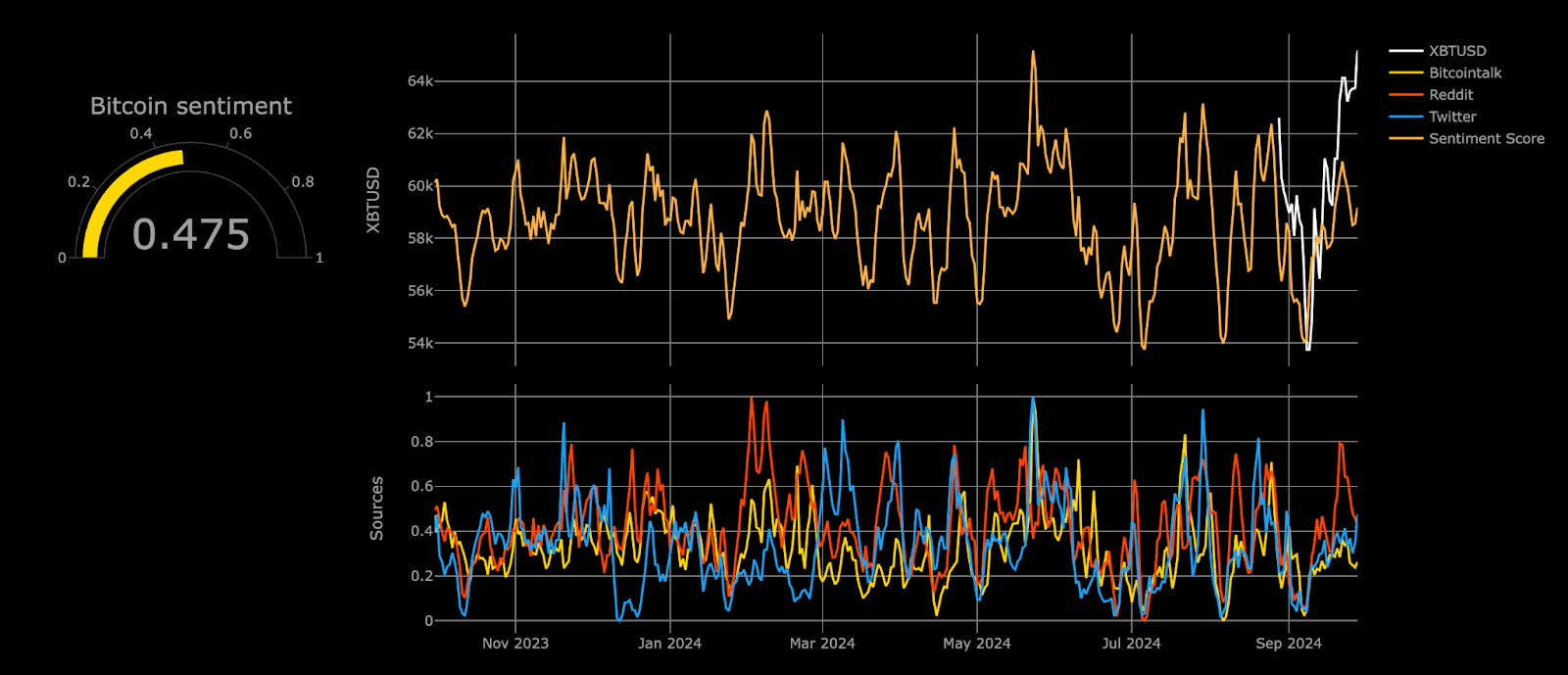Click the blue Twitter legend line swatch
The height and width of the screenshot is (675, 1568).
(x=1405, y=117)
